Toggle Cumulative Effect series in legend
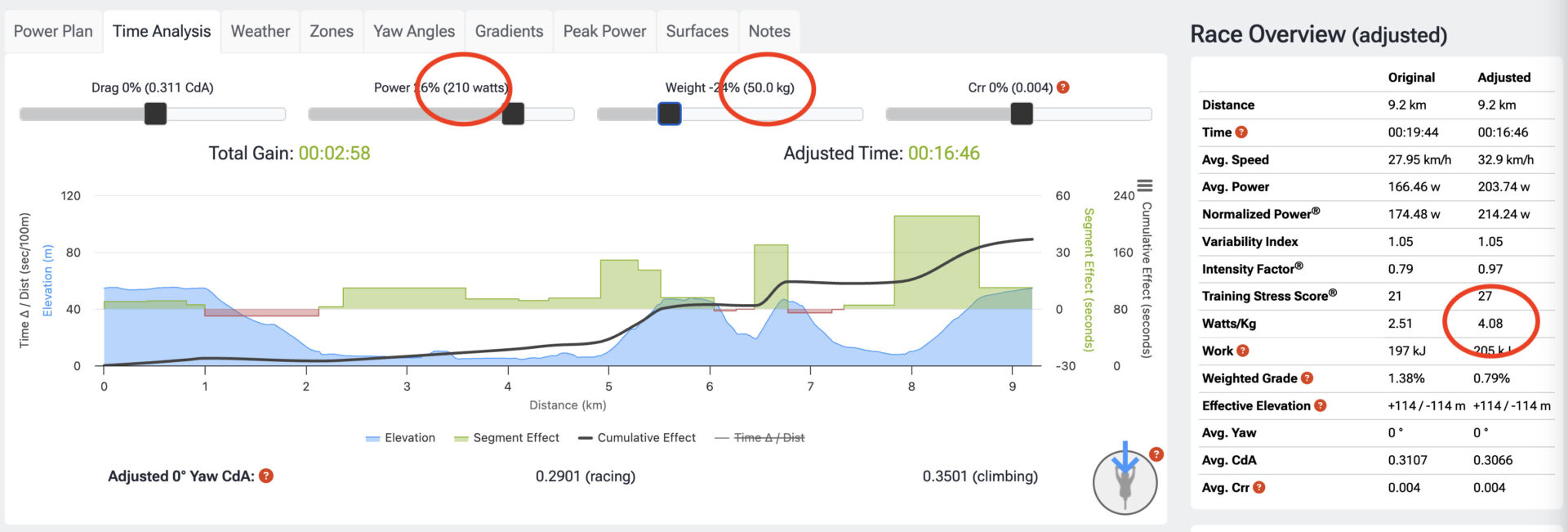Image resolution: width=1568 pixels, height=532 pixels. click(x=637, y=438)
